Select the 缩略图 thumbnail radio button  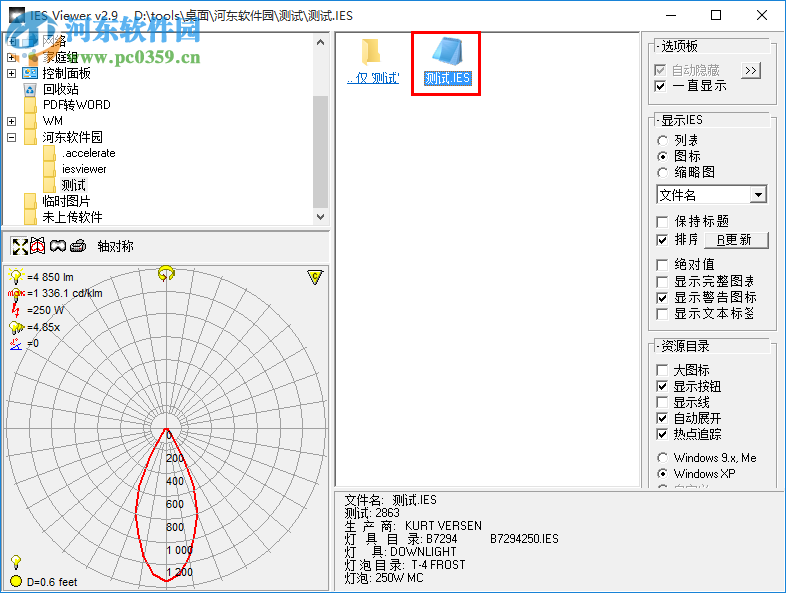662,172
